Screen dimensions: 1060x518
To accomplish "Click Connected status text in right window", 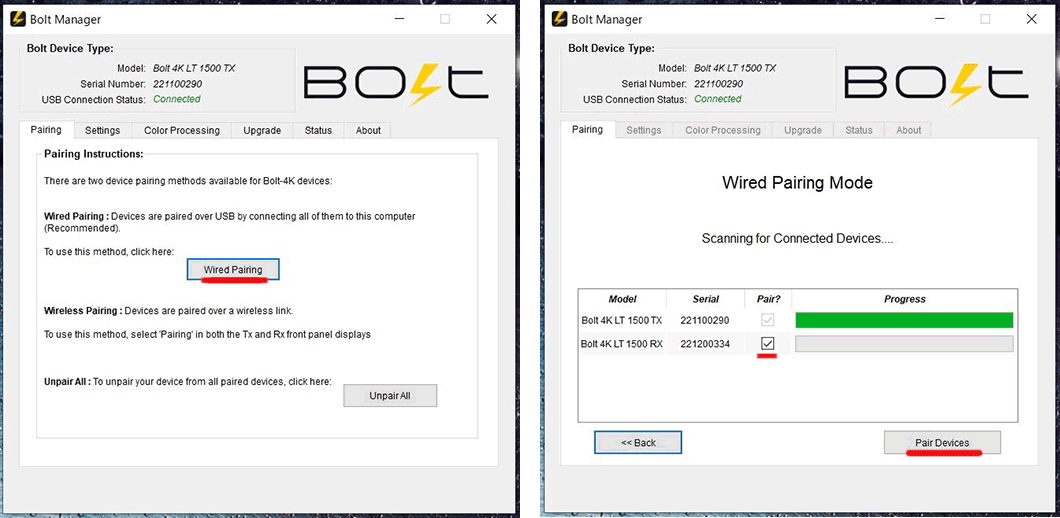I will (x=718, y=99).
